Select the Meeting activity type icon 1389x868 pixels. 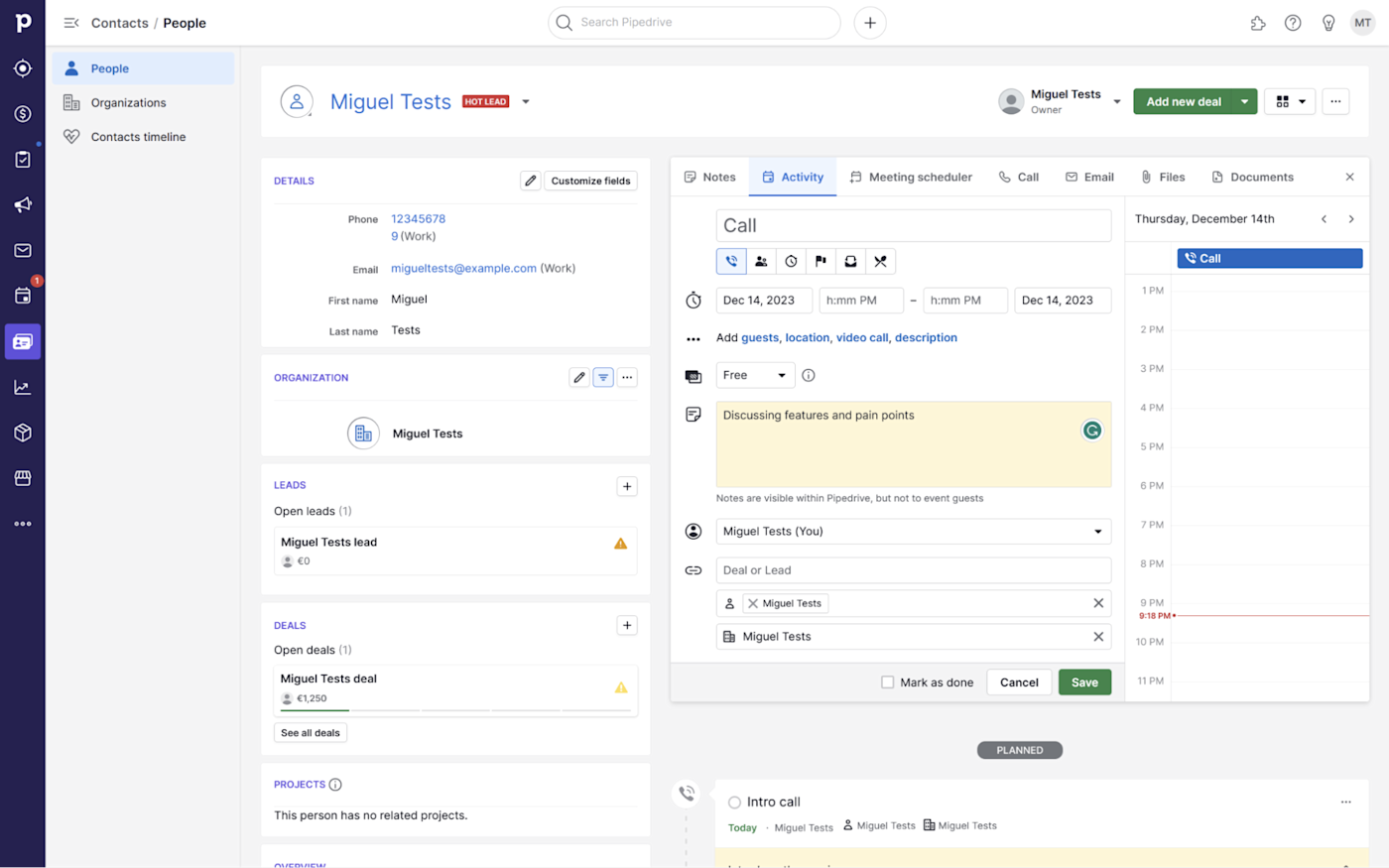(761, 261)
